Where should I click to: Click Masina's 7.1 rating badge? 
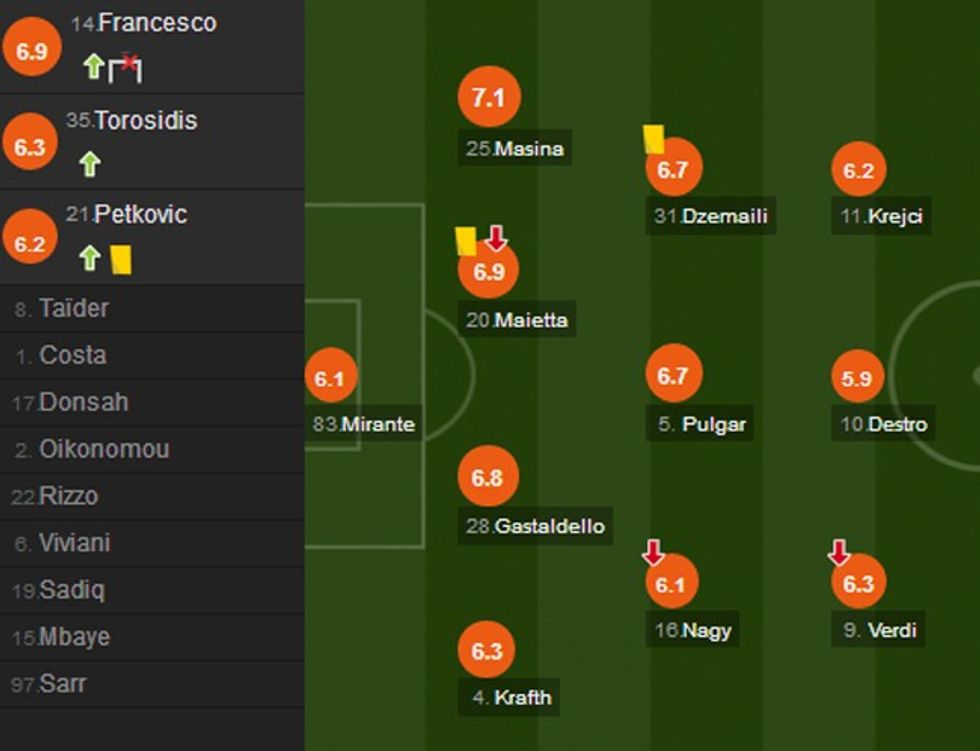coord(489,98)
